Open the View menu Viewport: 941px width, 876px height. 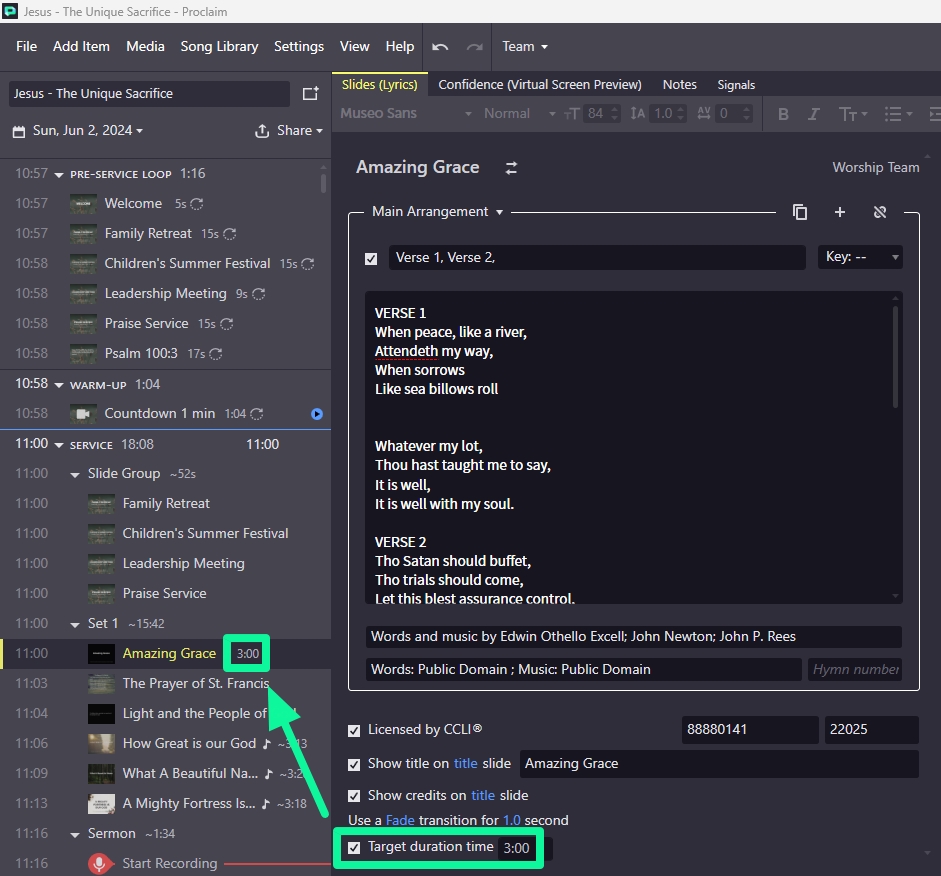point(355,47)
